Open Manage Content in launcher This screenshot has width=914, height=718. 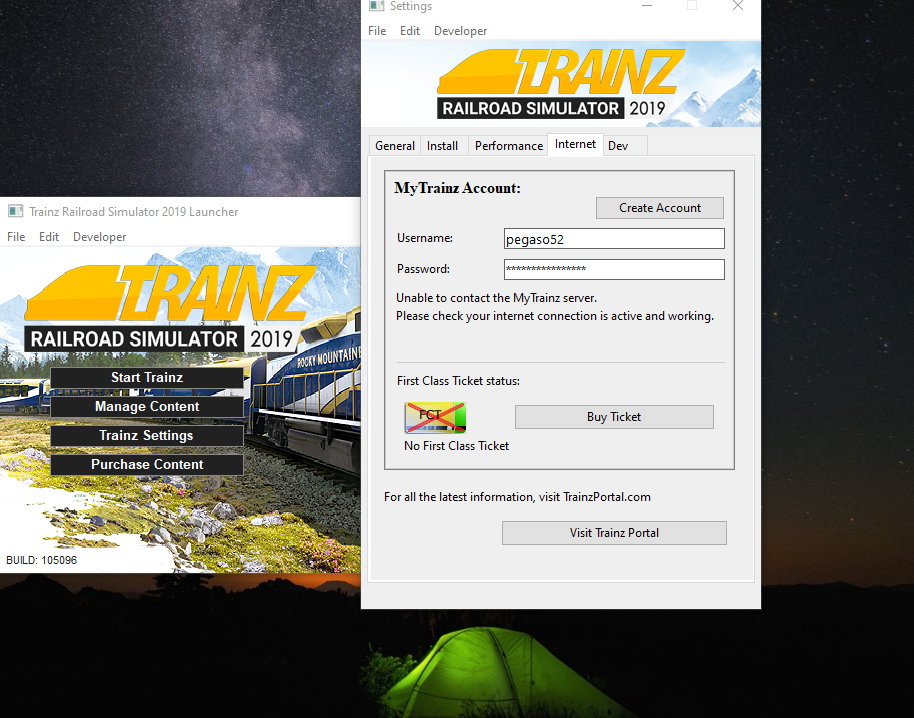(x=147, y=407)
